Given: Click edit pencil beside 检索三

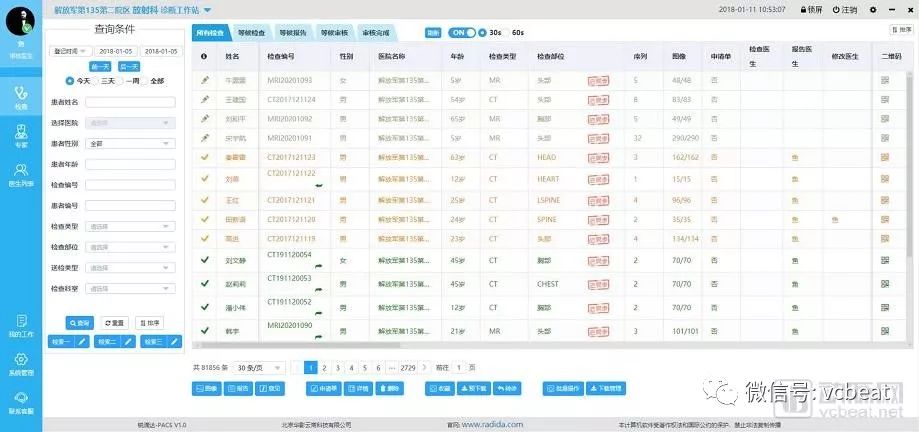Looking at the screenshot, I should point(175,342).
